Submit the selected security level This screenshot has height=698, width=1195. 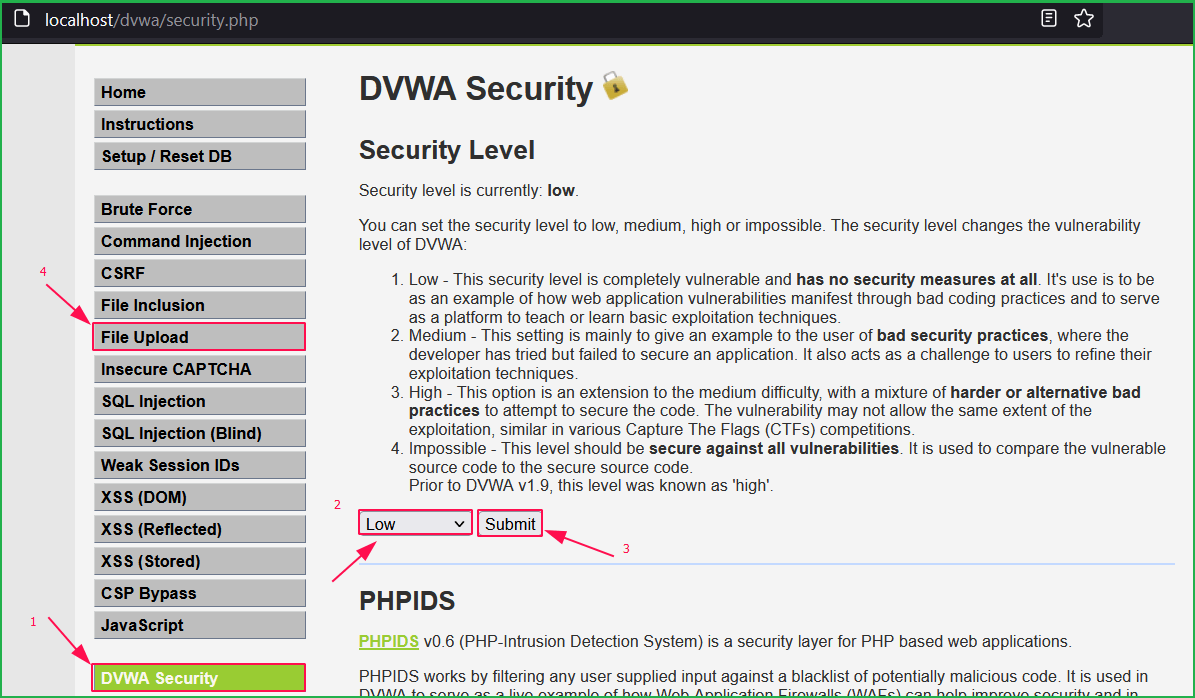point(510,522)
